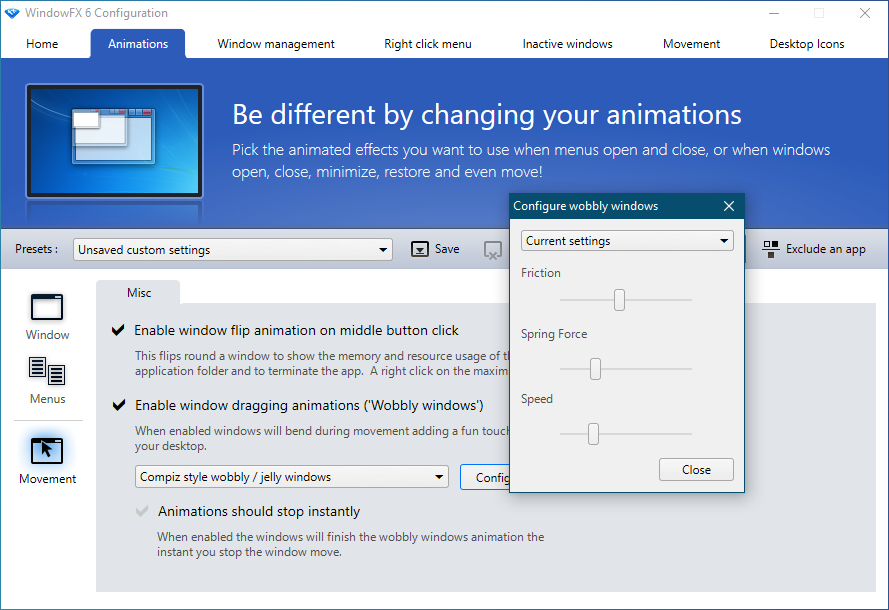Click the Speed slider handle
Screen dimensions: 889x610
pos(593,434)
